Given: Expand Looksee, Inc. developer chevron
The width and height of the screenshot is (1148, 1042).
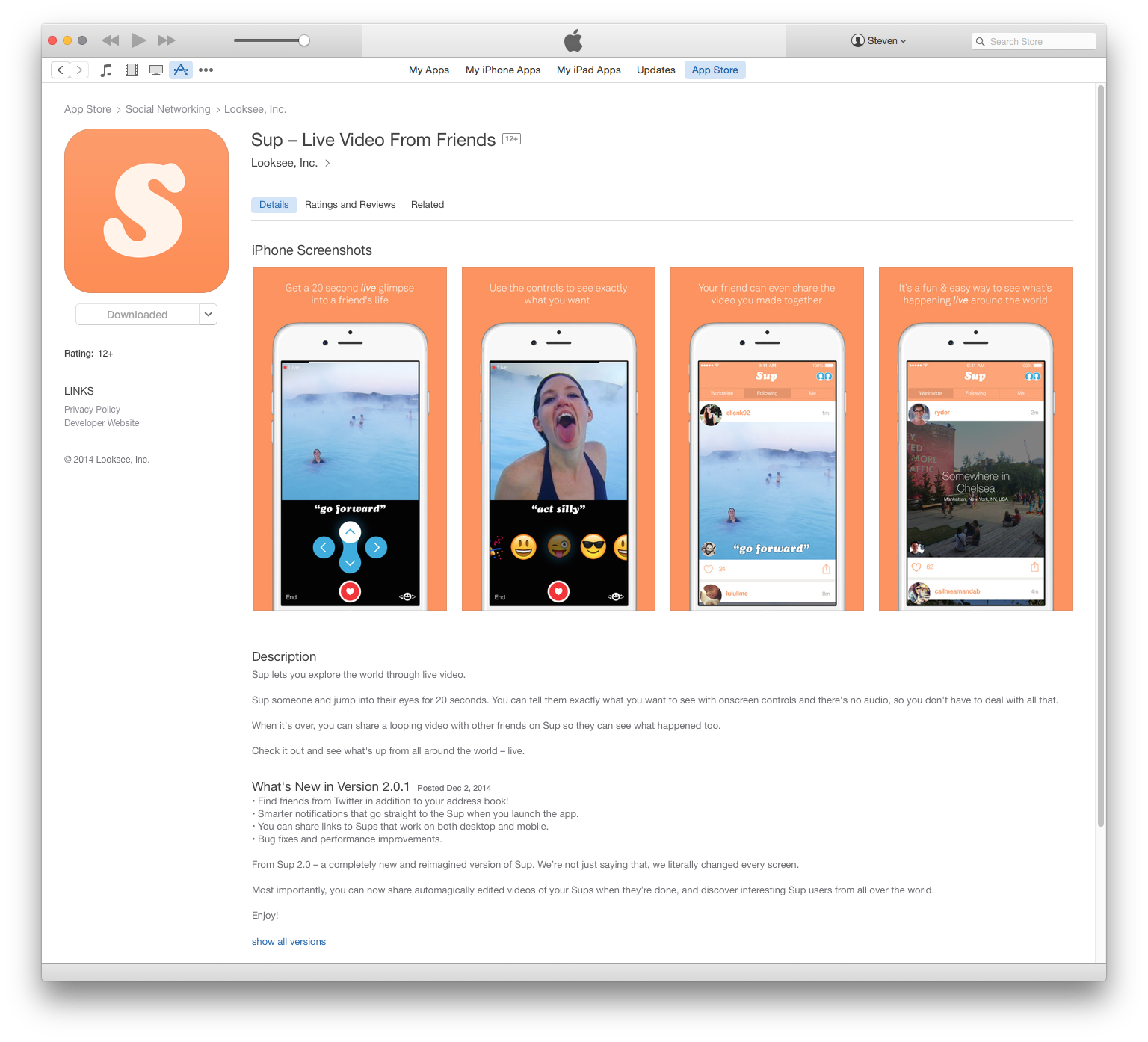Looking at the screenshot, I should click(x=327, y=163).
